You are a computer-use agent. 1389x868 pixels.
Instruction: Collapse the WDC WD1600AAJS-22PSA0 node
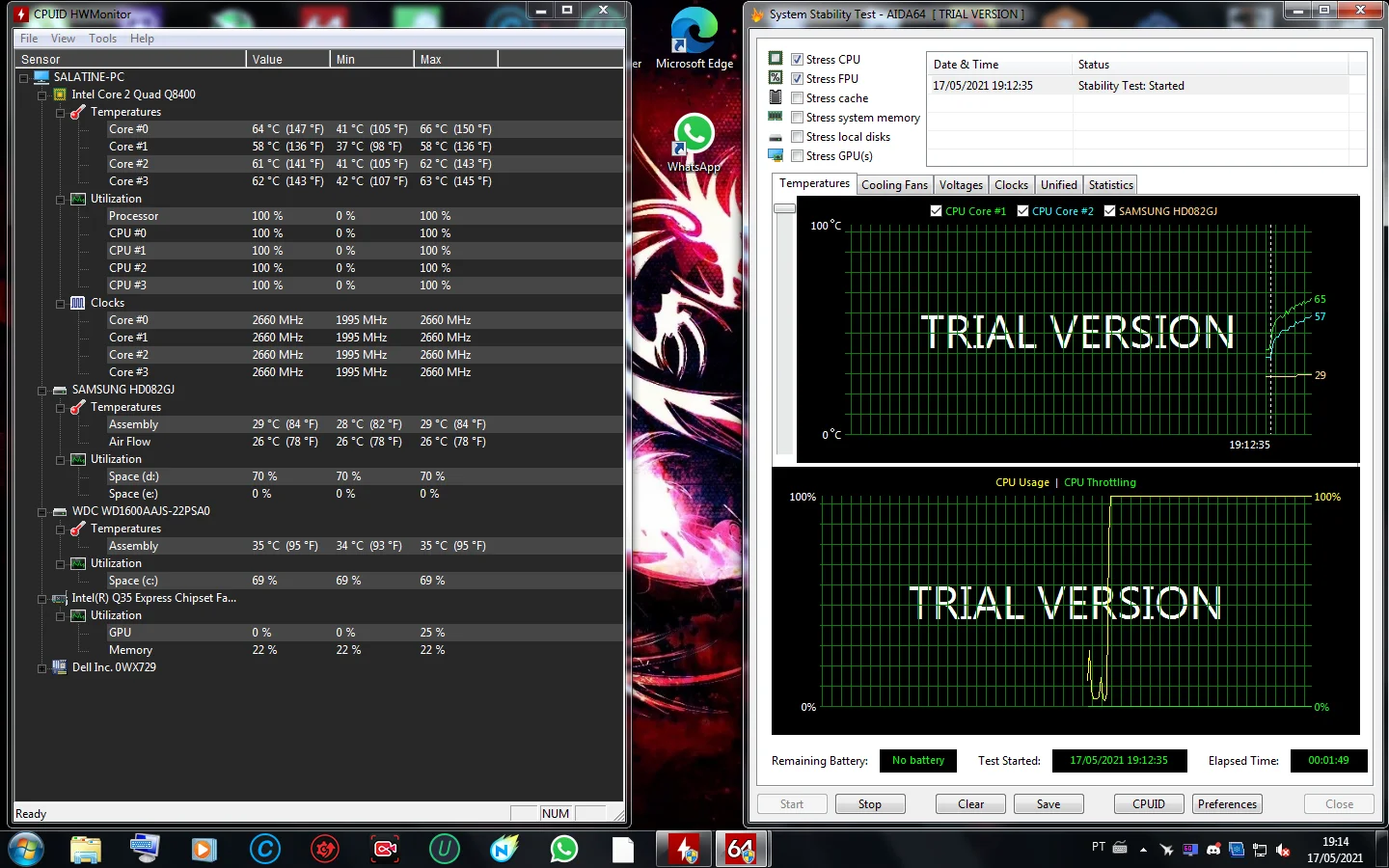pyautogui.click(x=42, y=512)
